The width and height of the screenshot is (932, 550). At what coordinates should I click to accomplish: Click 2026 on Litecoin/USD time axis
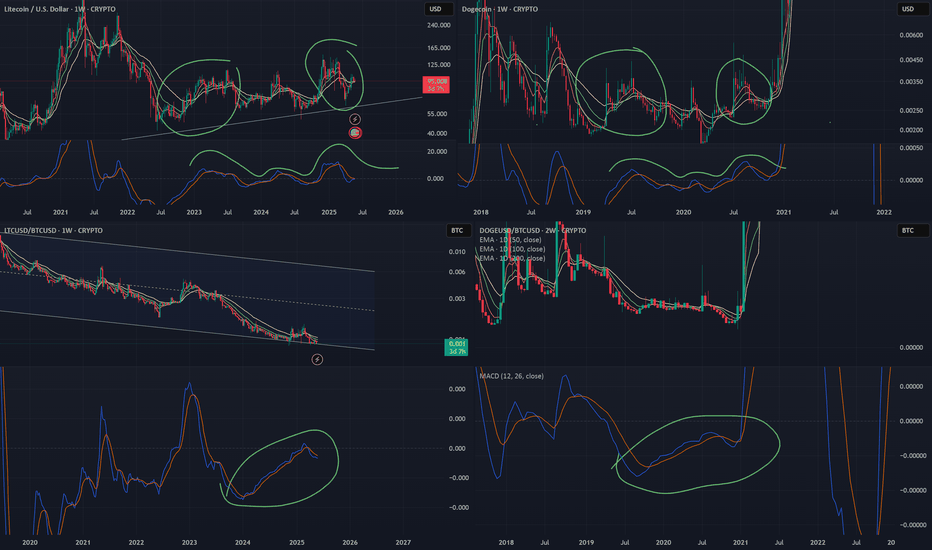[x=396, y=212]
